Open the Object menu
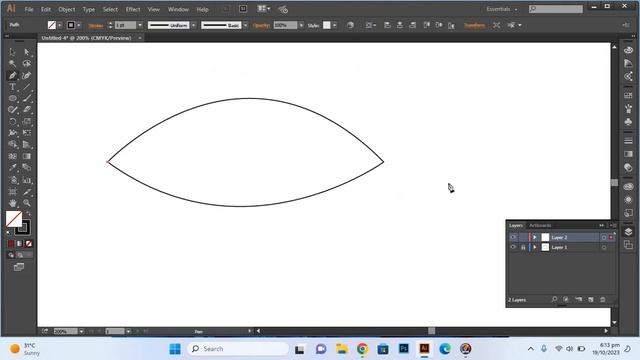Image resolution: width=640 pixels, height=360 pixels. click(x=67, y=9)
